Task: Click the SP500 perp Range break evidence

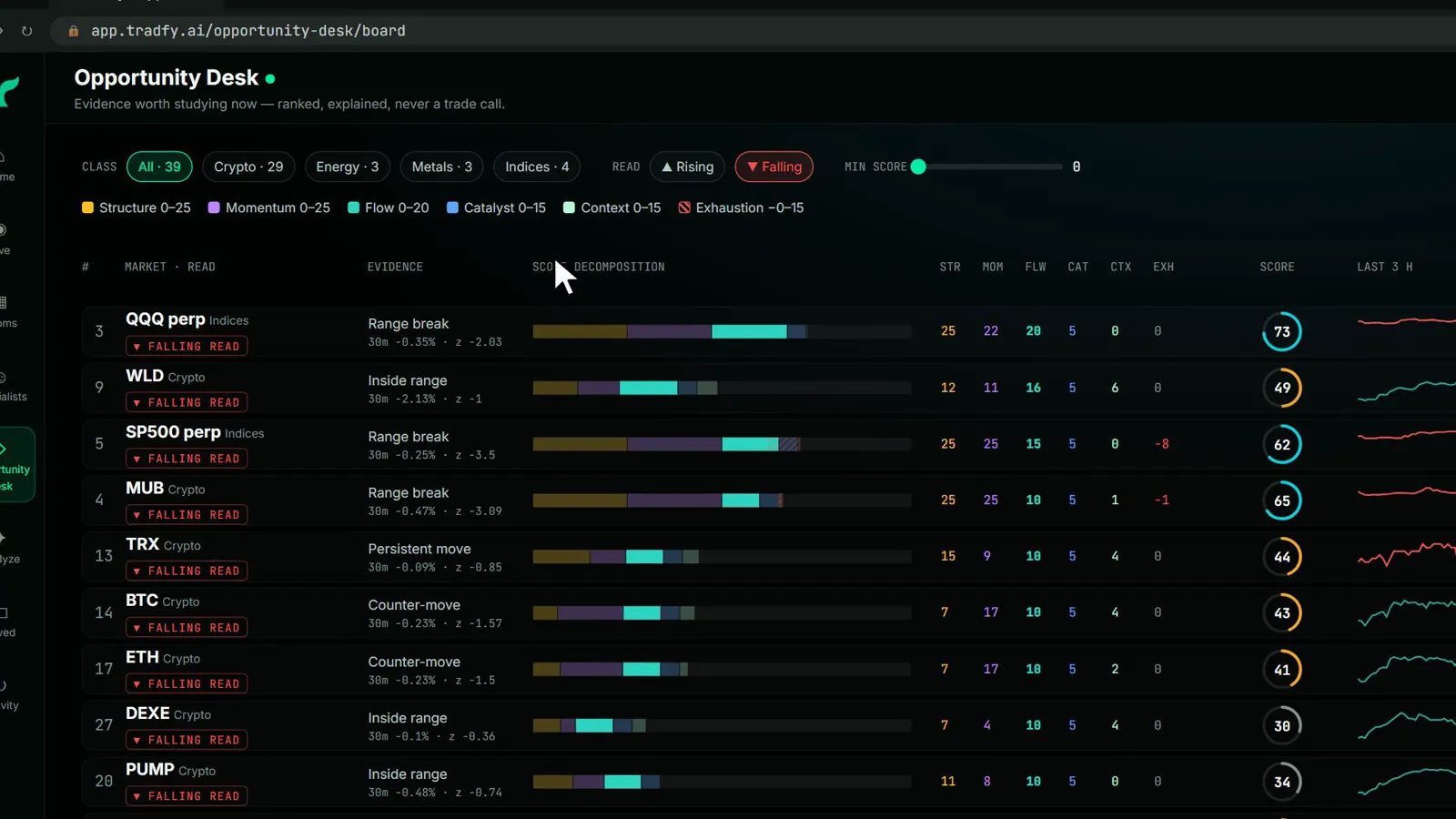Action: 409,437
